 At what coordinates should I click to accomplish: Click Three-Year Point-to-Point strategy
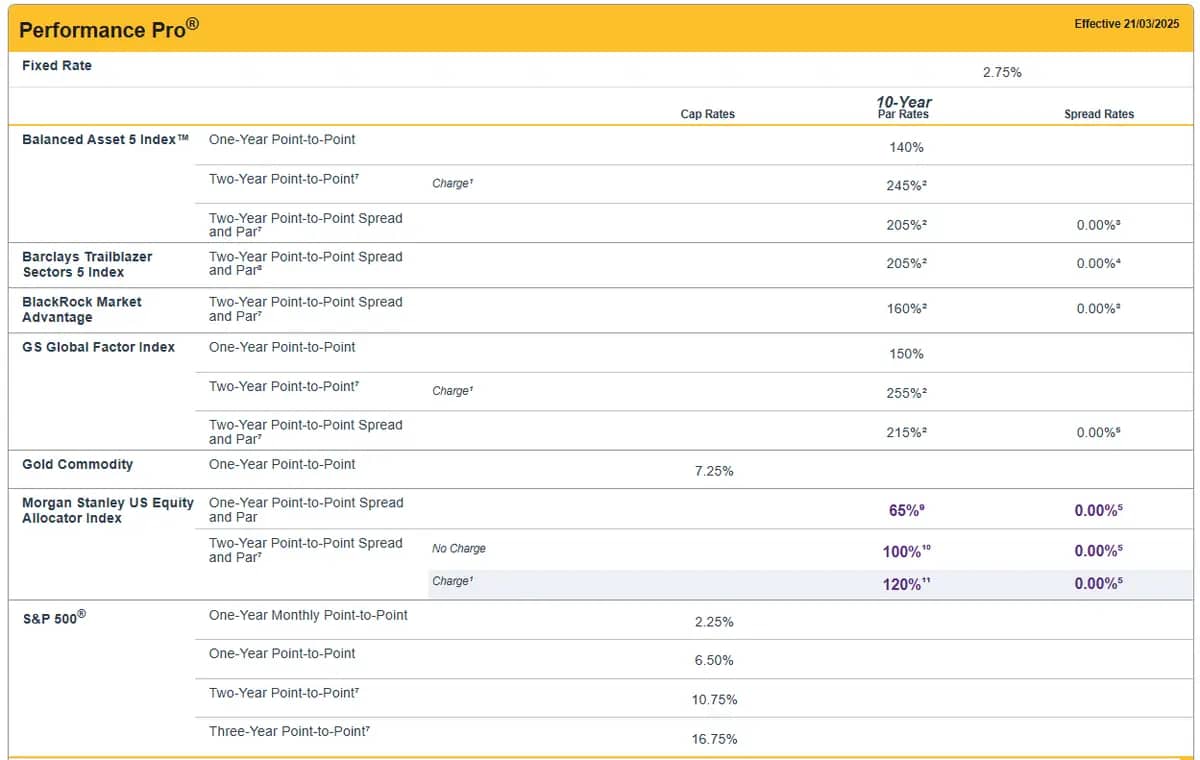(291, 732)
